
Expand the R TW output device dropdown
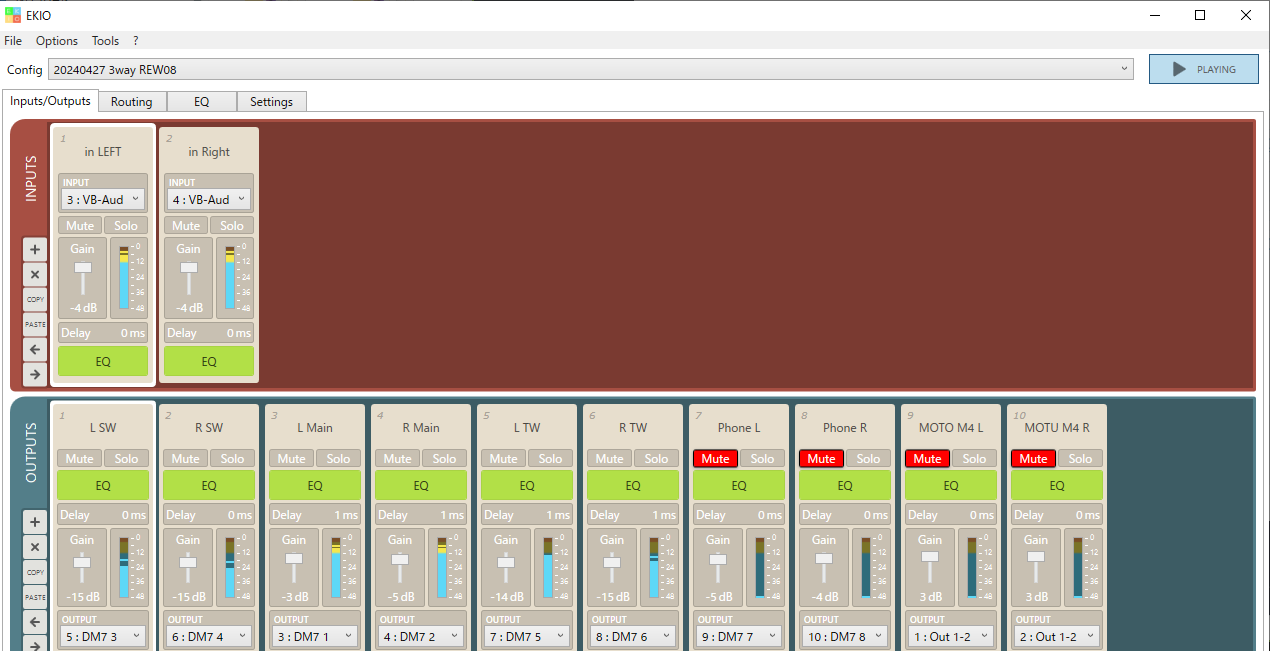click(x=632, y=636)
